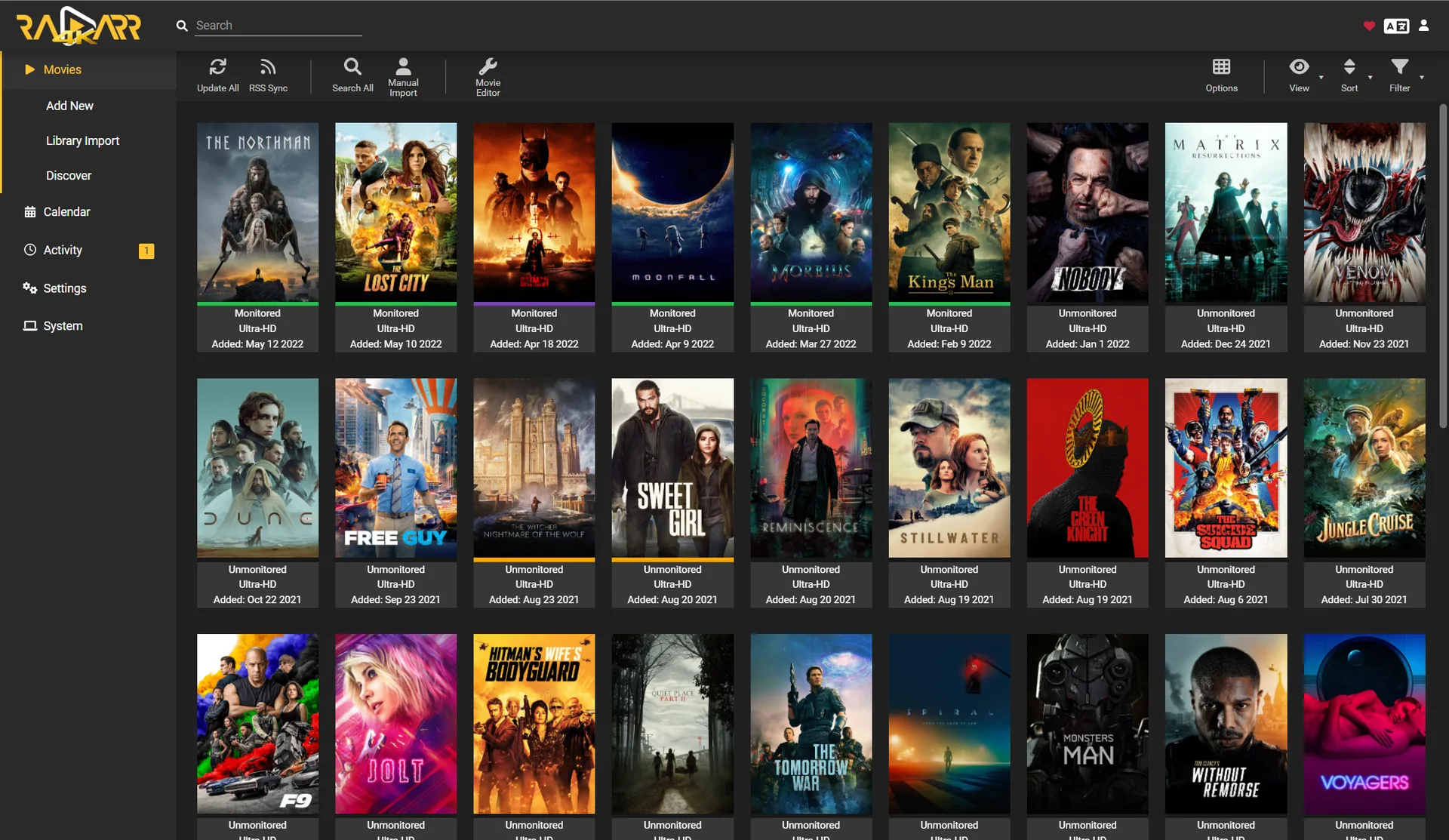Select the Search All magnifier icon
The width and height of the screenshot is (1449, 840).
coord(352,66)
